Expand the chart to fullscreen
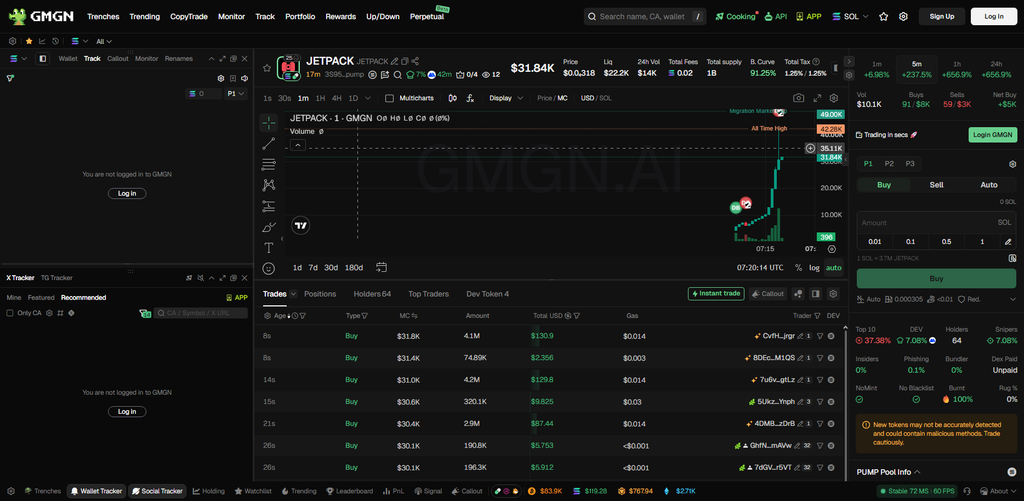 point(817,98)
